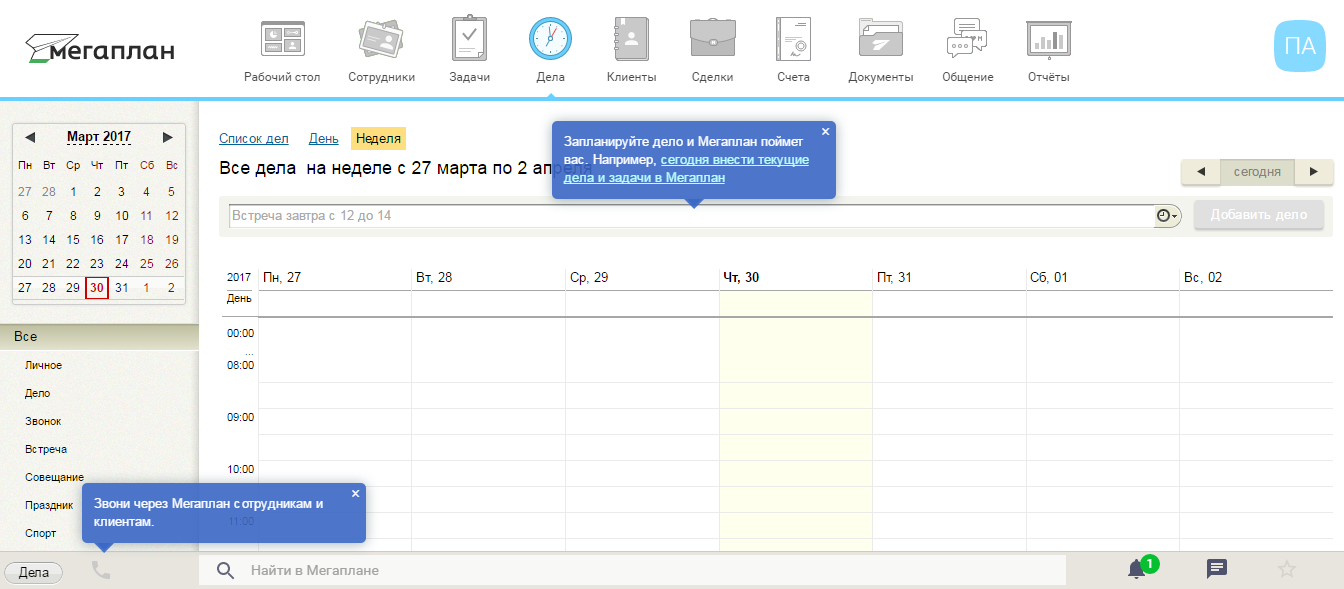Select March 8 in mini calendar
The height and width of the screenshot is (589, 1344).
73,216
